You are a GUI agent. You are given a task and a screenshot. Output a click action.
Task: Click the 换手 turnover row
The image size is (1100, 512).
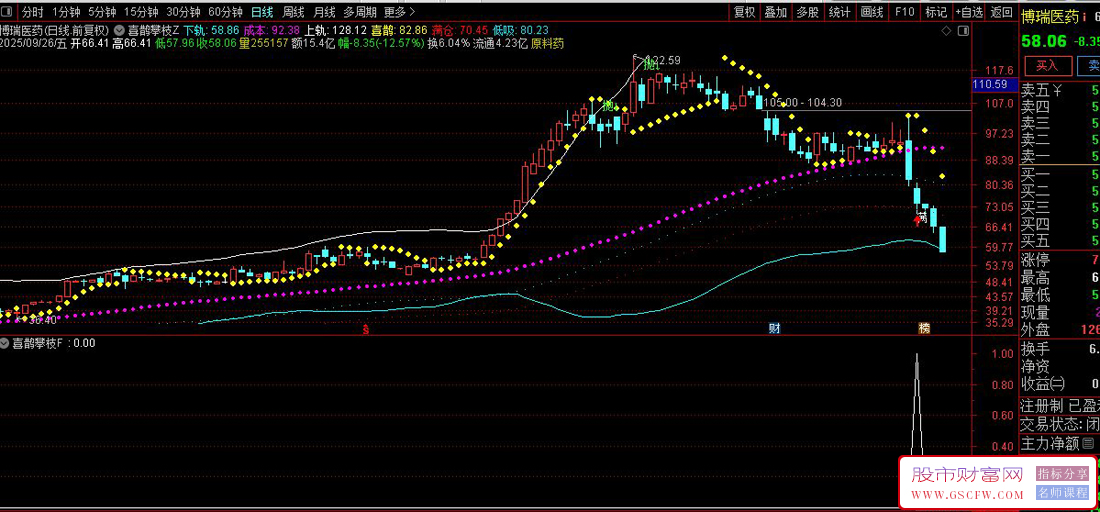point(1060,349)
